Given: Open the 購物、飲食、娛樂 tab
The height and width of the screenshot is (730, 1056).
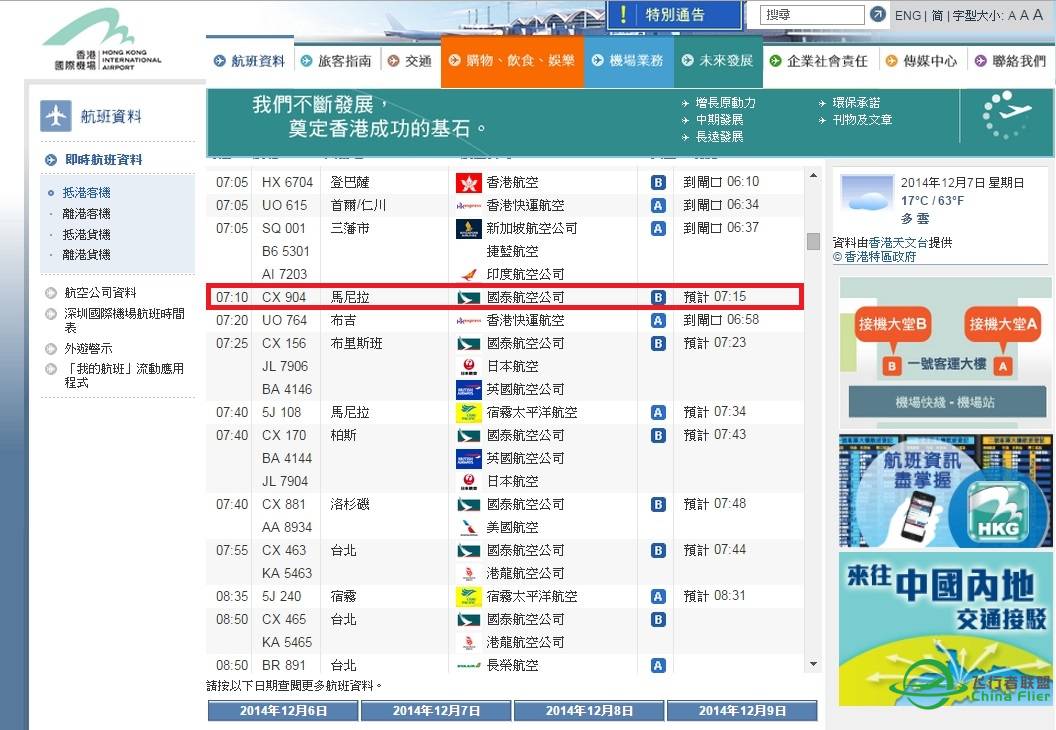Looking at the screenshot, I should point(512,61).
